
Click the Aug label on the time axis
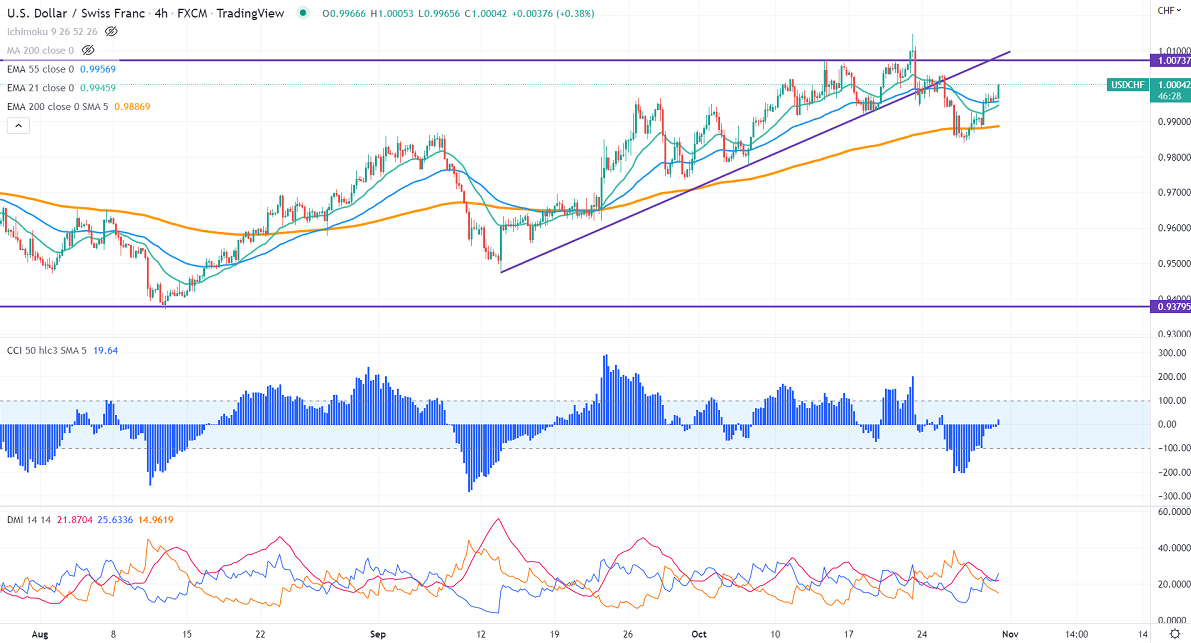coord(41,634)
